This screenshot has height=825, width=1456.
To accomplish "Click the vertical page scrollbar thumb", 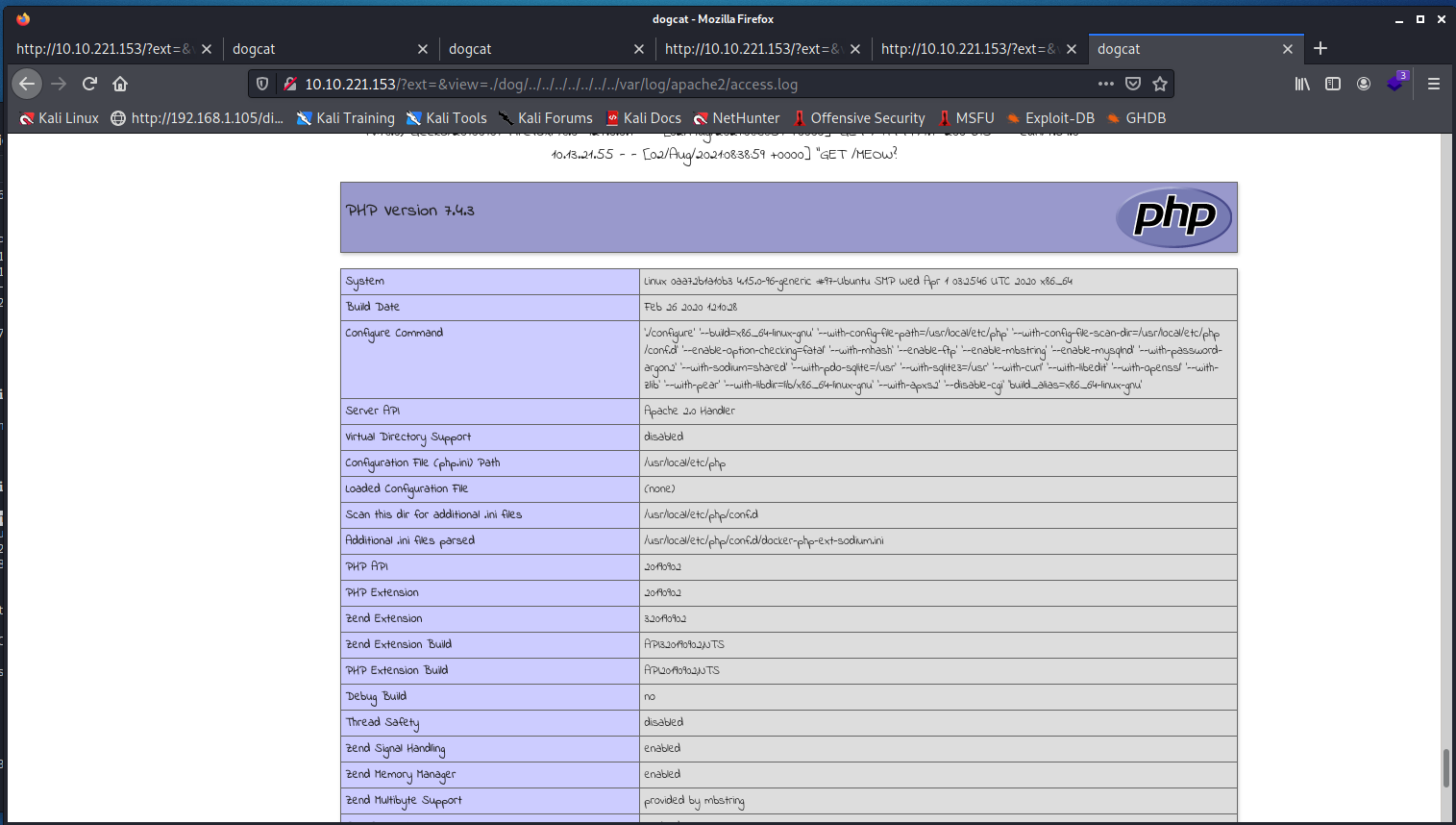I will (1445, 767).
